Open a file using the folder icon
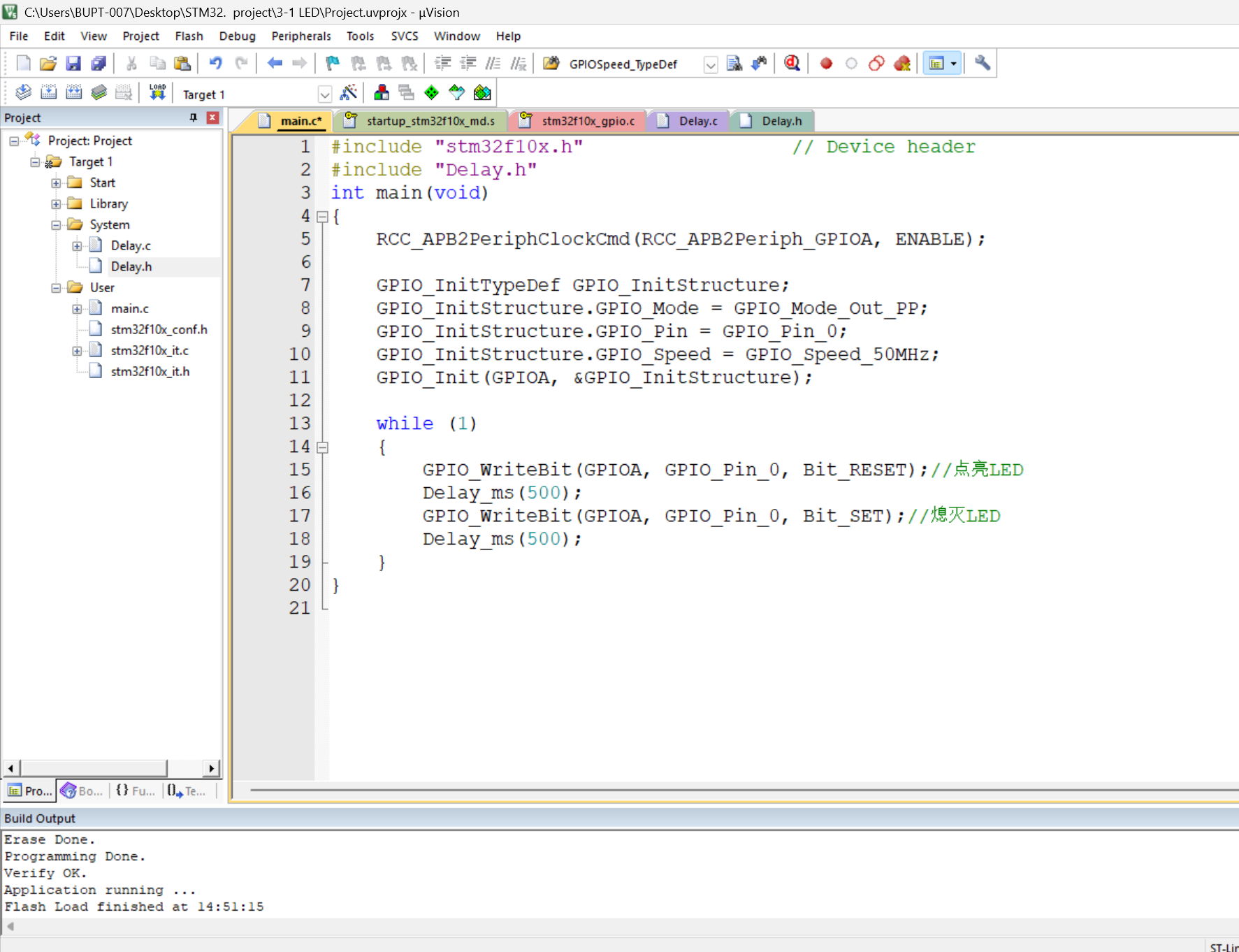 coord(48,64)
